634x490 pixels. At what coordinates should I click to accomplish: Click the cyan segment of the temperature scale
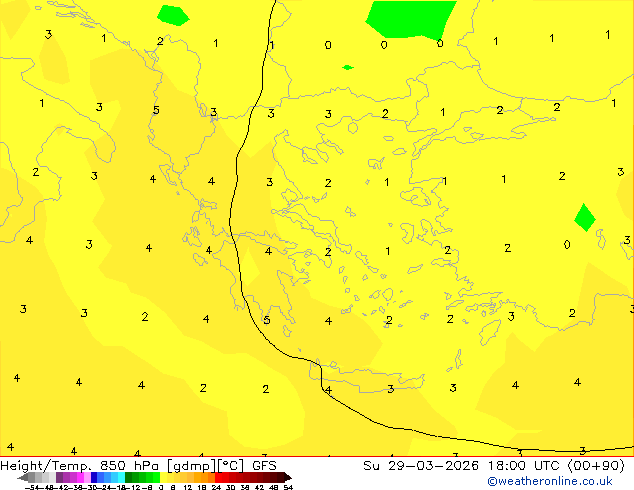[x=122, y=477]
